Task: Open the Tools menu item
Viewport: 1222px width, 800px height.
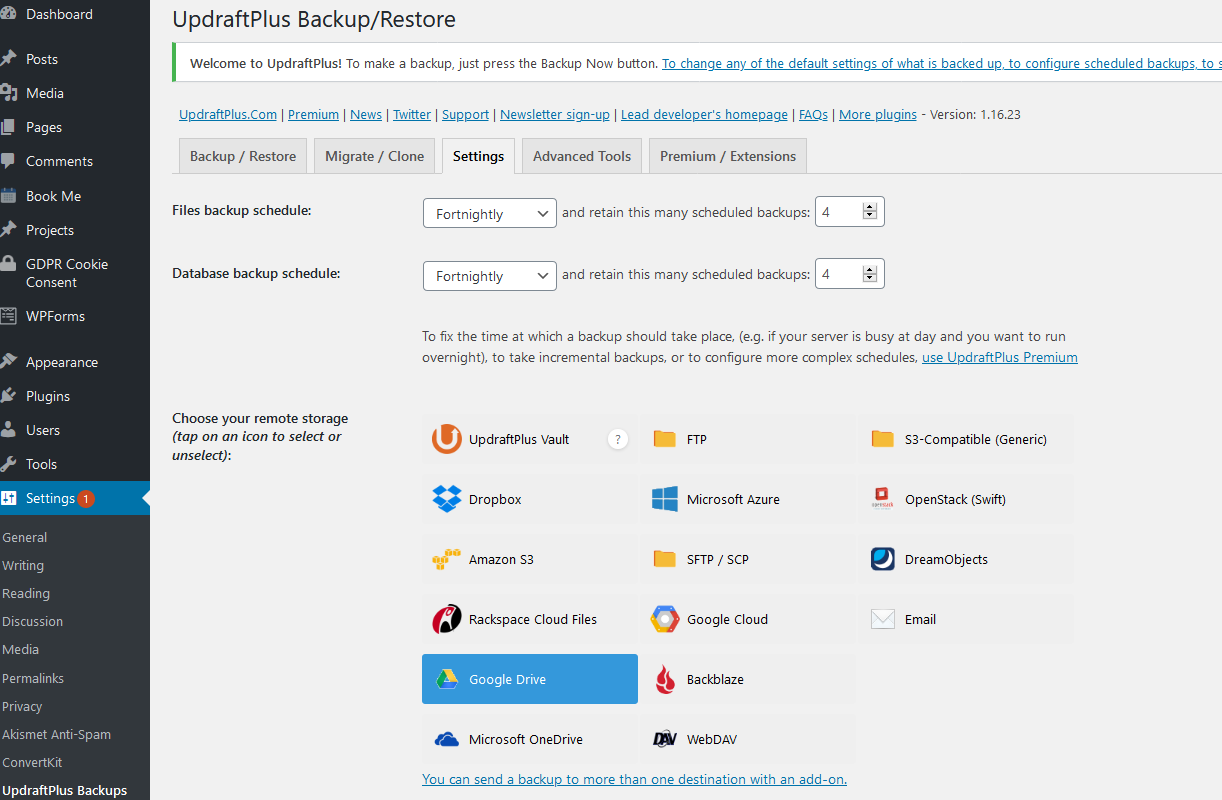Action: (75, 464)
